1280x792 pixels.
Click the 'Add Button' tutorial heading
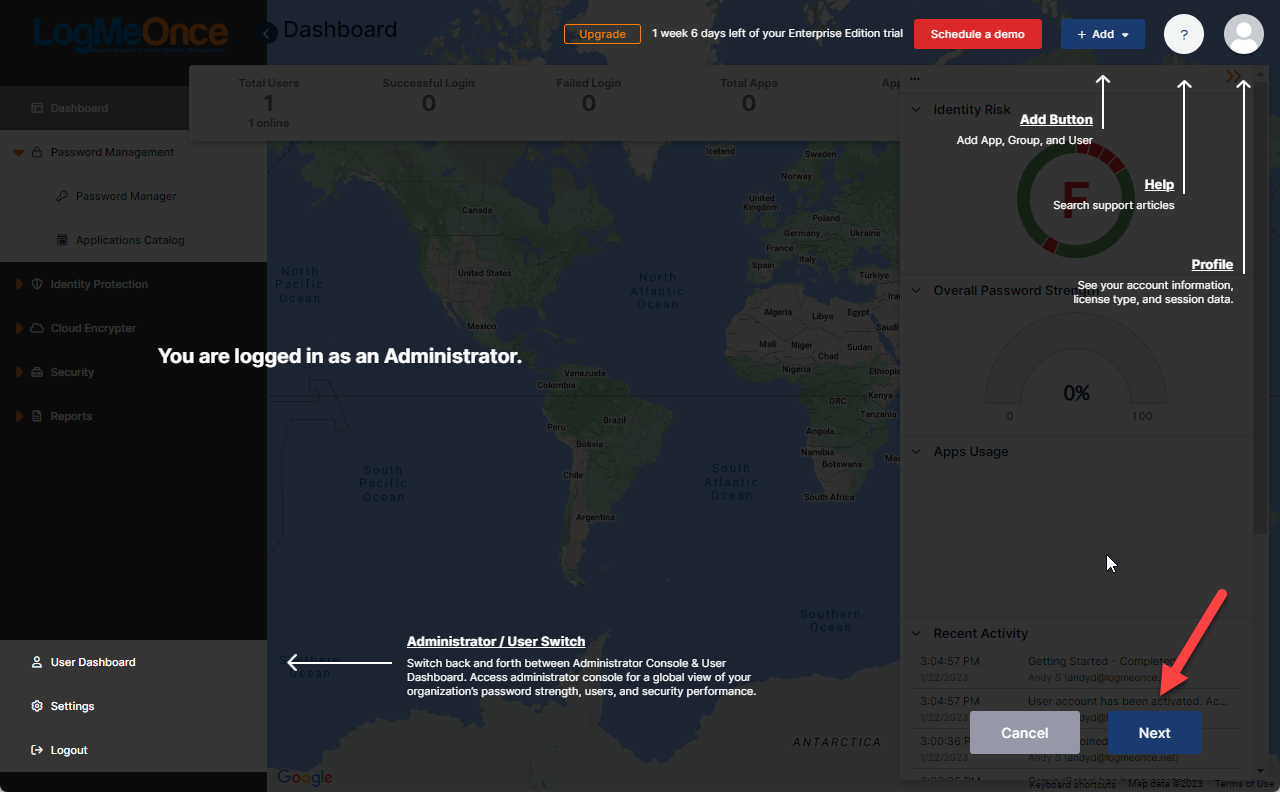[x=1056, y=120]
